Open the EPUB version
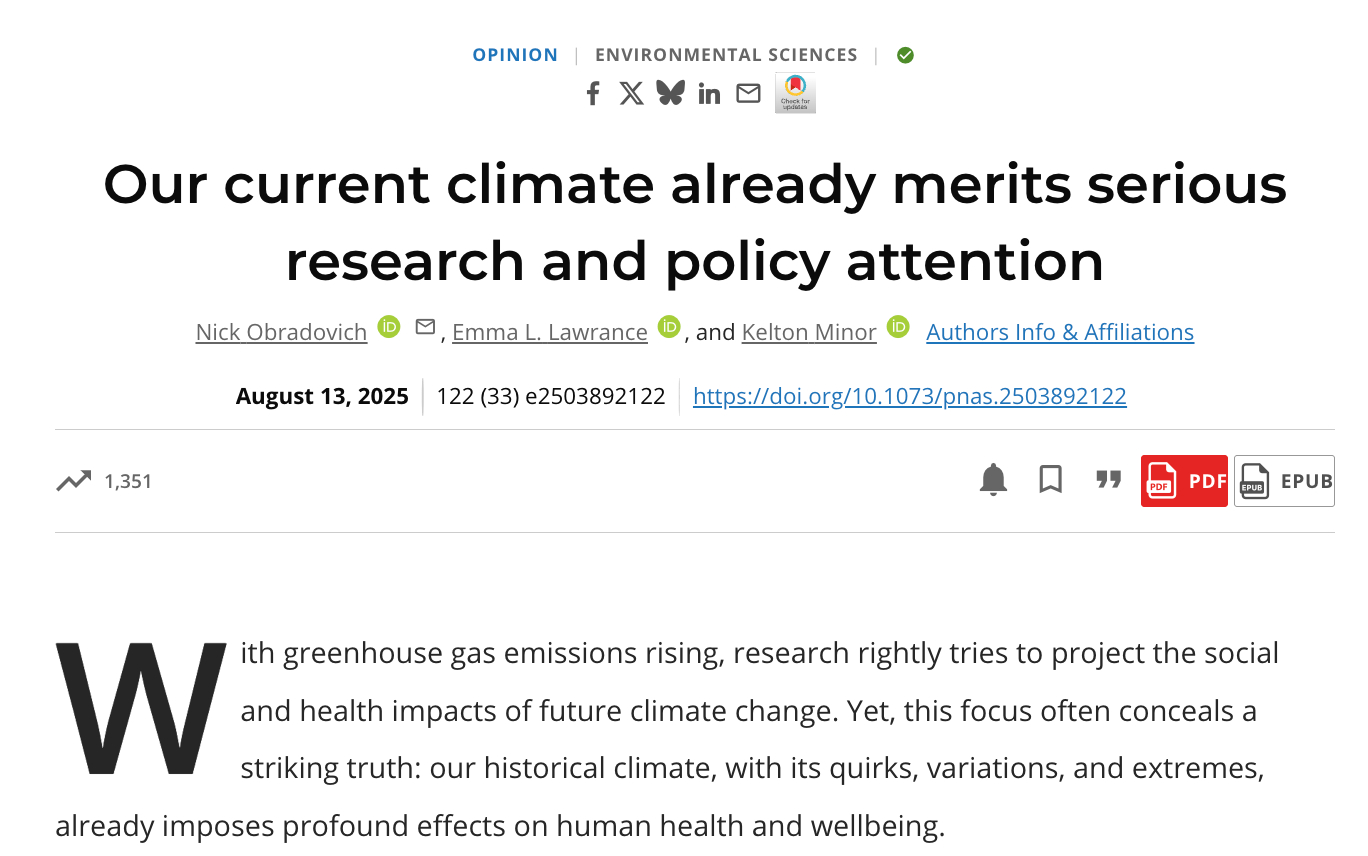1368x856 pixels. coord(1284,481)
